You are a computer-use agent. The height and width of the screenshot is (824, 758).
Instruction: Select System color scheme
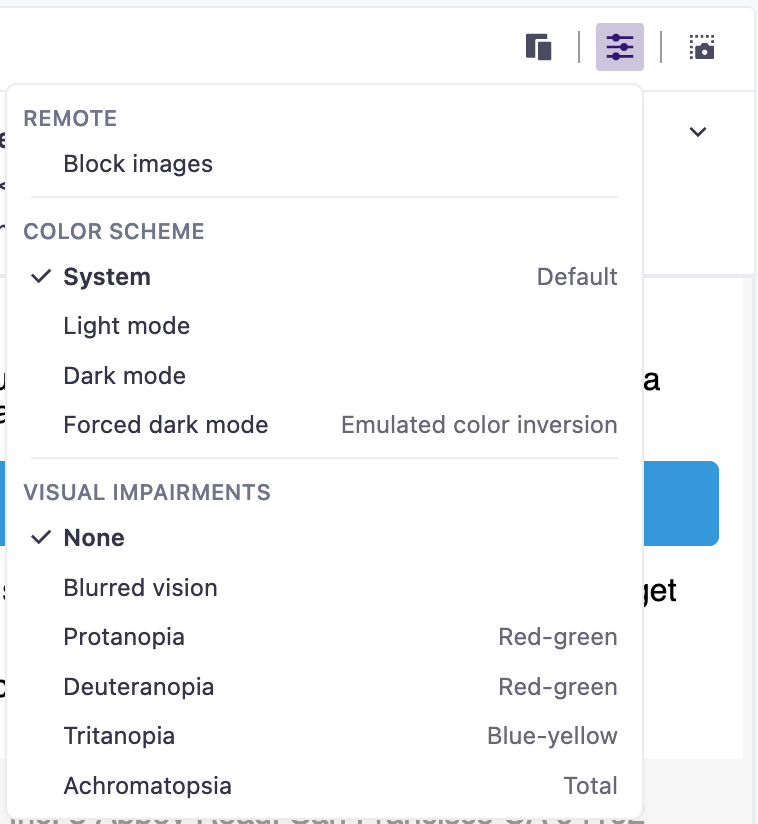pos(107,277)
